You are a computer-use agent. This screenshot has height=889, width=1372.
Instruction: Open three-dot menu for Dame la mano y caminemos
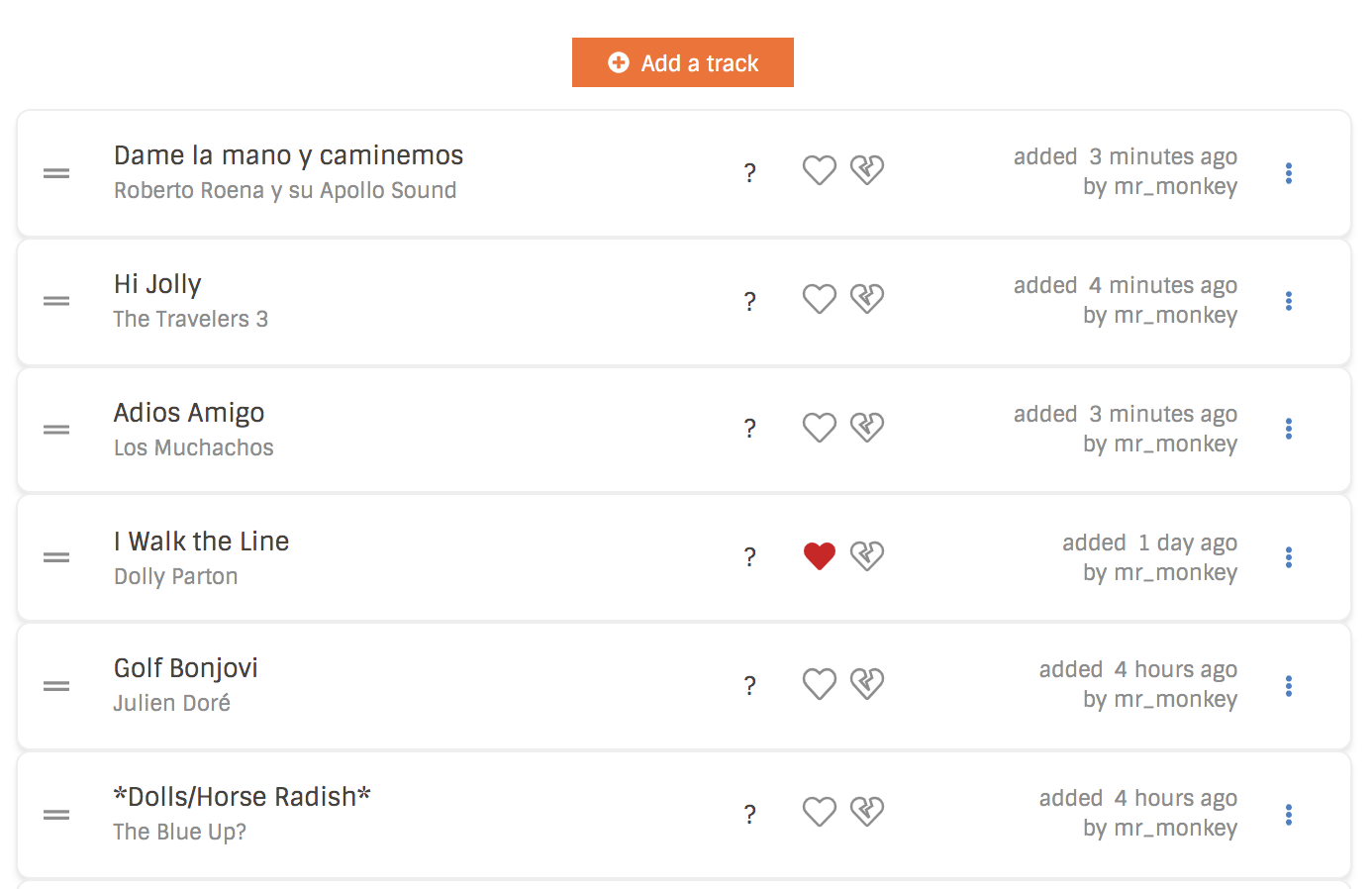coord(1289,172)
